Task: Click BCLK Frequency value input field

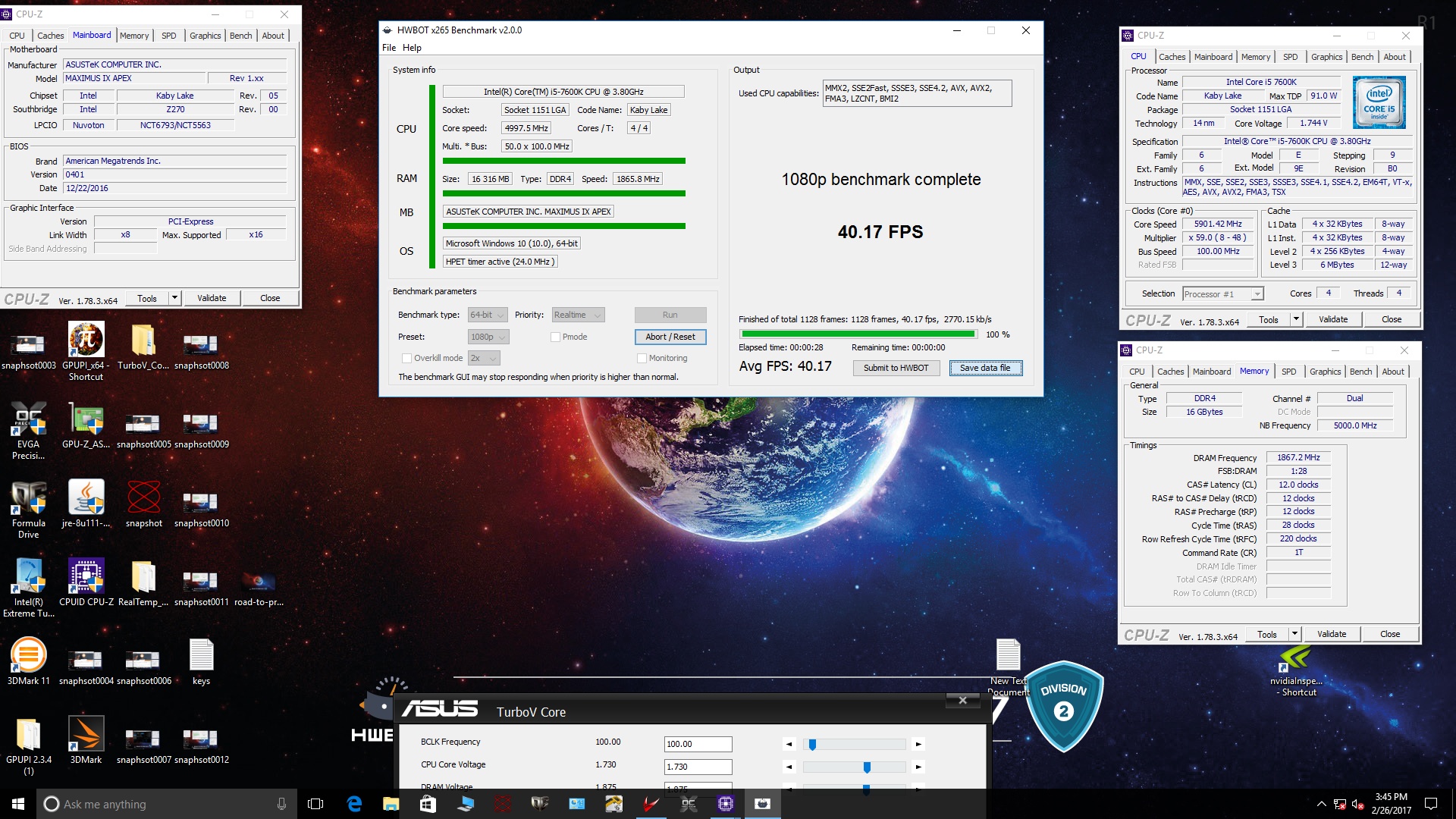Action: (698, 744)
